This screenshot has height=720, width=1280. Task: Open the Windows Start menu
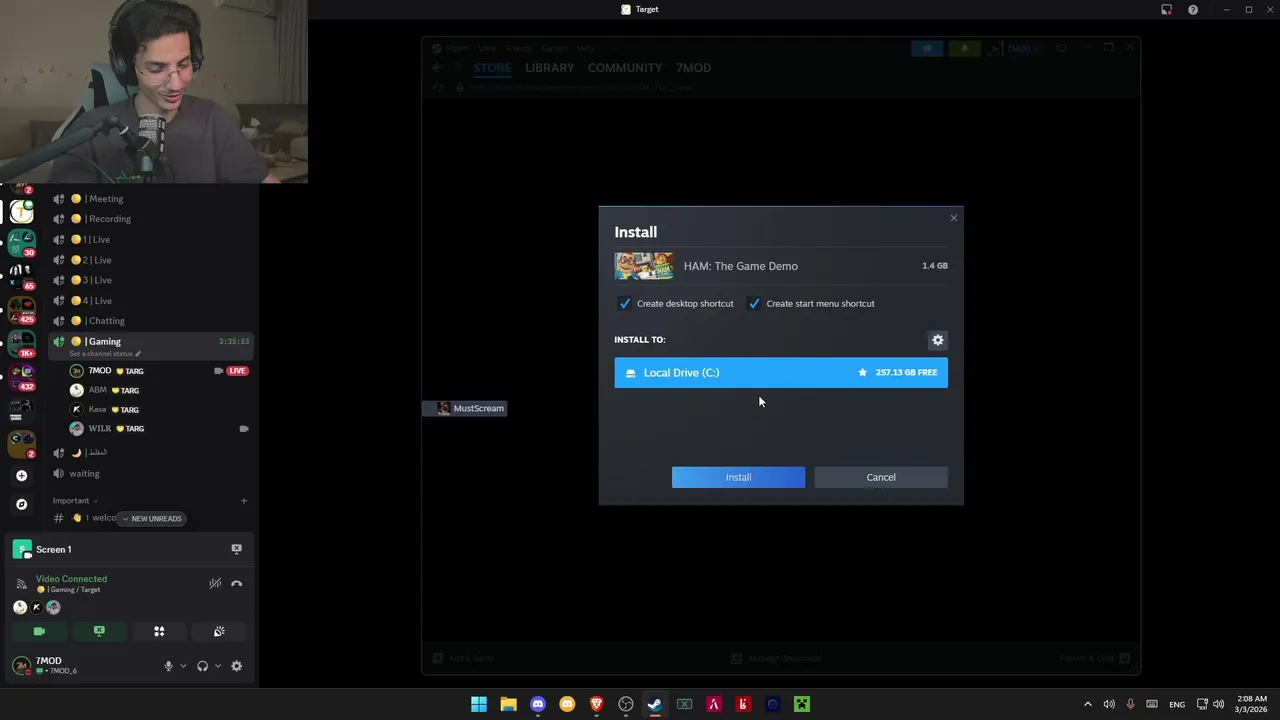[x=479, y=704]
